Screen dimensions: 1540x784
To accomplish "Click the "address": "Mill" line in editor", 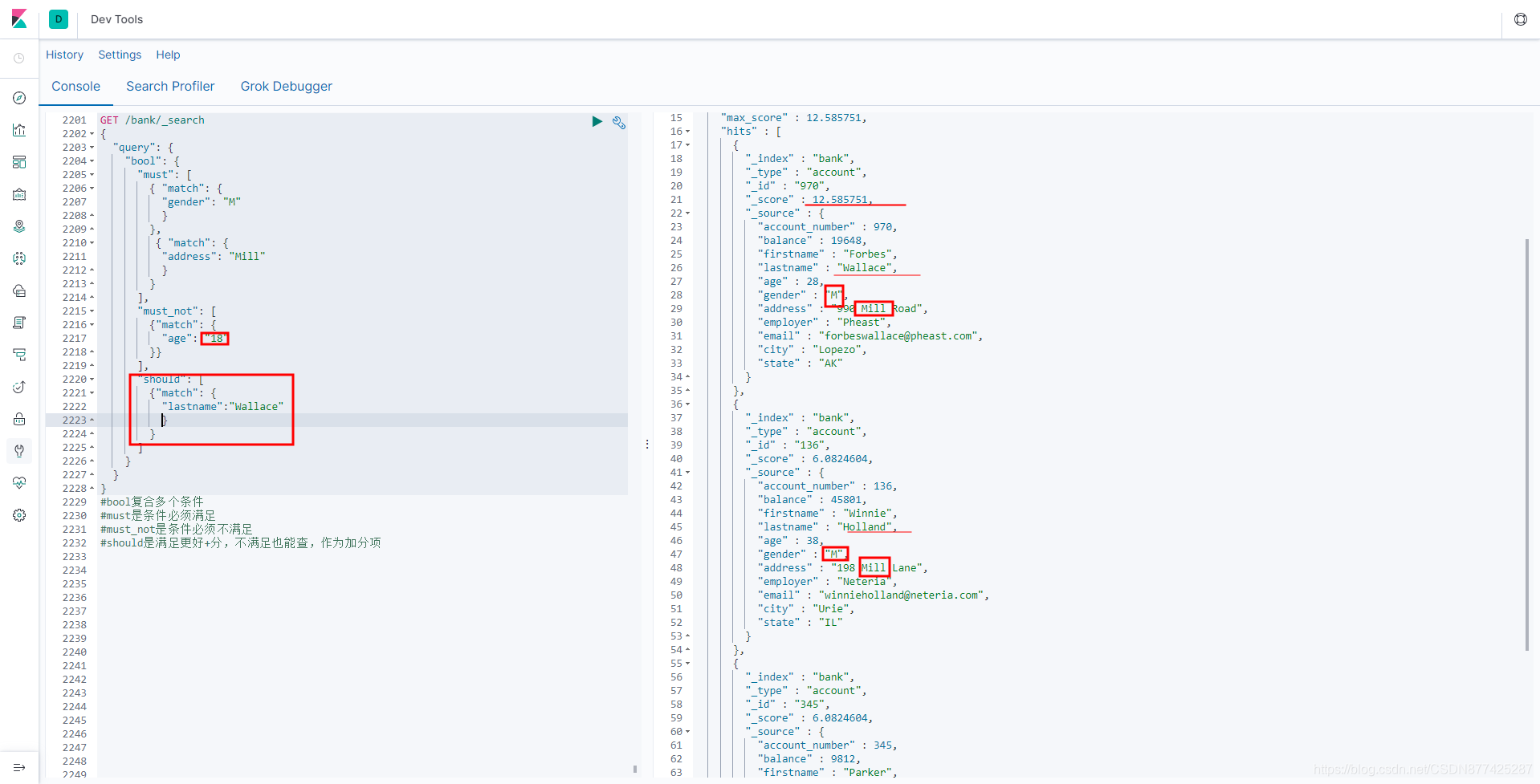I will [x=214, y=257].
